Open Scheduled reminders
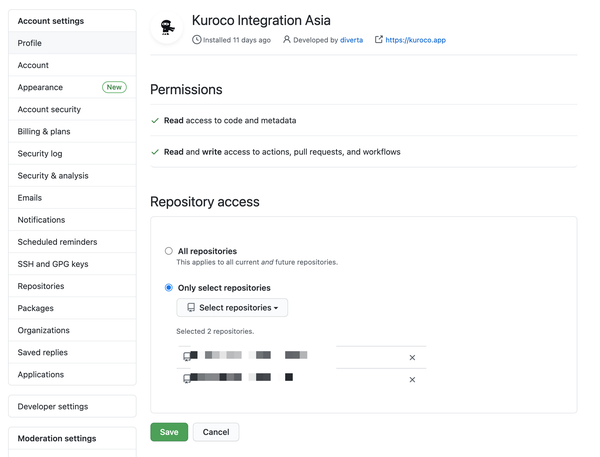 pos(72,242)
